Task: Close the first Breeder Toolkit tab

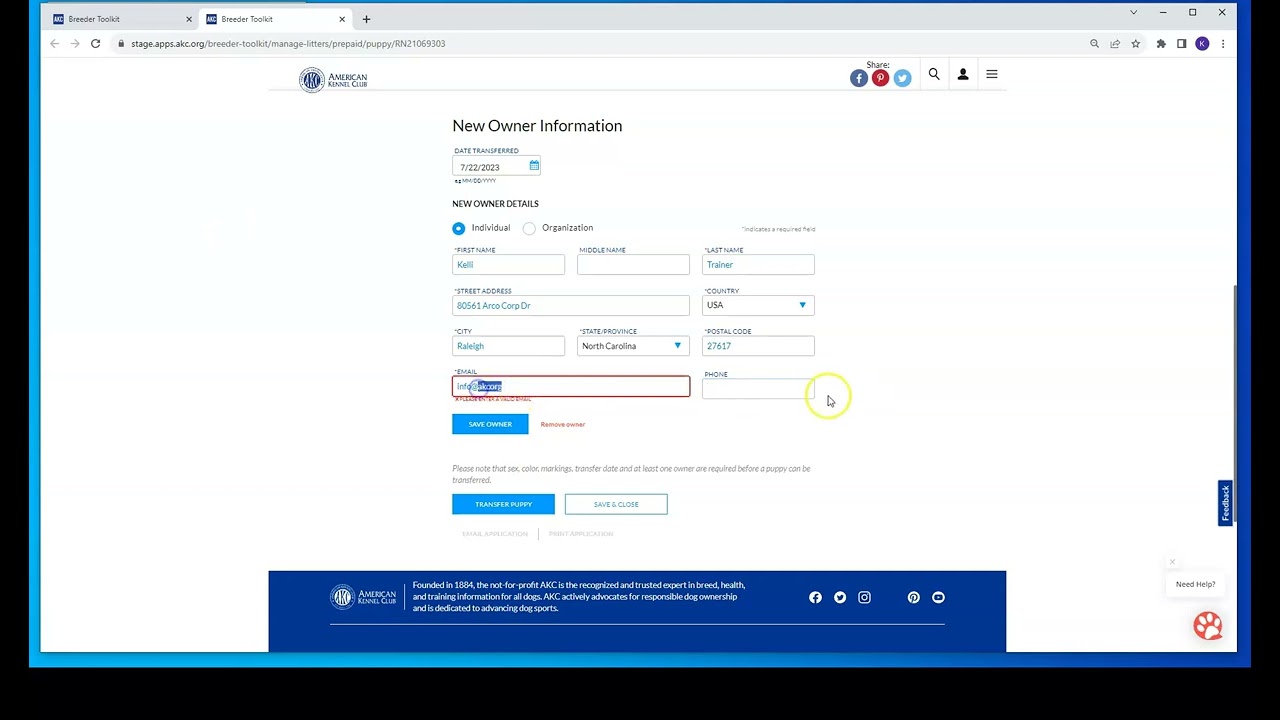Action: point(188,19)
